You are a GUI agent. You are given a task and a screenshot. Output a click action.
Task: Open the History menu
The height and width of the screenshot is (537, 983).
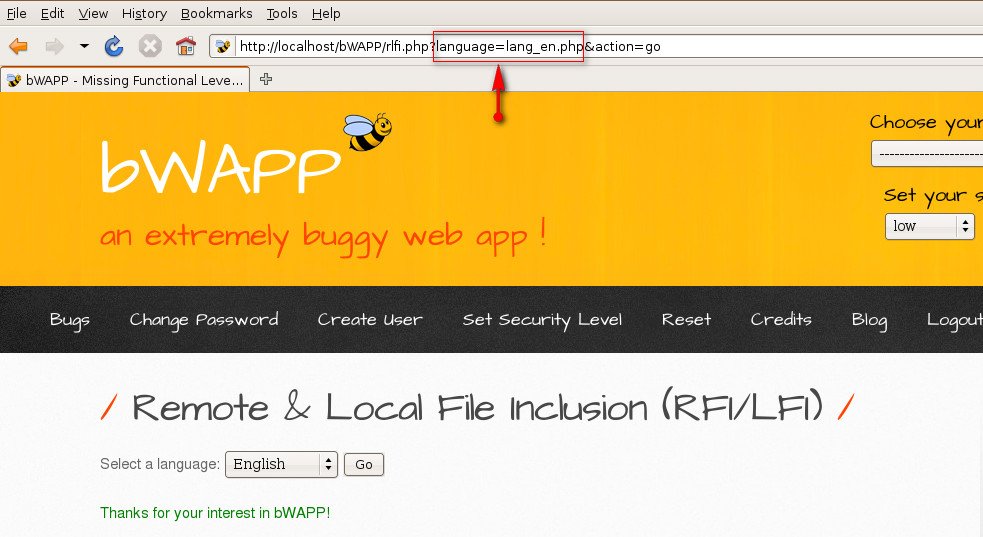coord(144,13)
